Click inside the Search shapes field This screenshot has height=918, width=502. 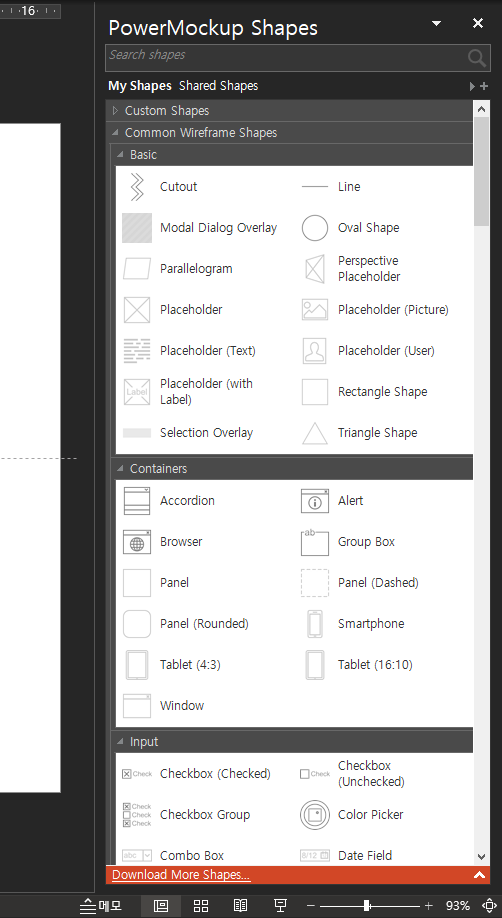click(287, 58)
